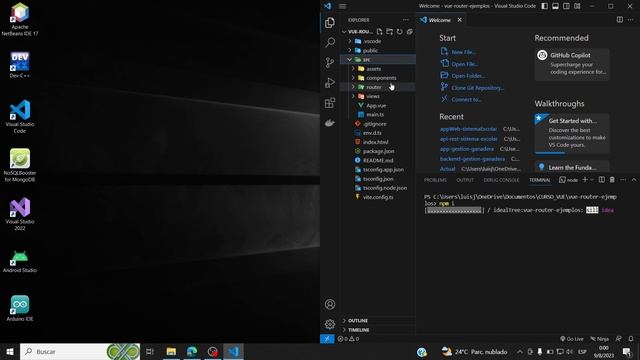The height and width of the screenshot is (360, 640).
Task: Open the Get Started with VS Code walkthrough
Action: pyautogui.click(x=572, y=133)
